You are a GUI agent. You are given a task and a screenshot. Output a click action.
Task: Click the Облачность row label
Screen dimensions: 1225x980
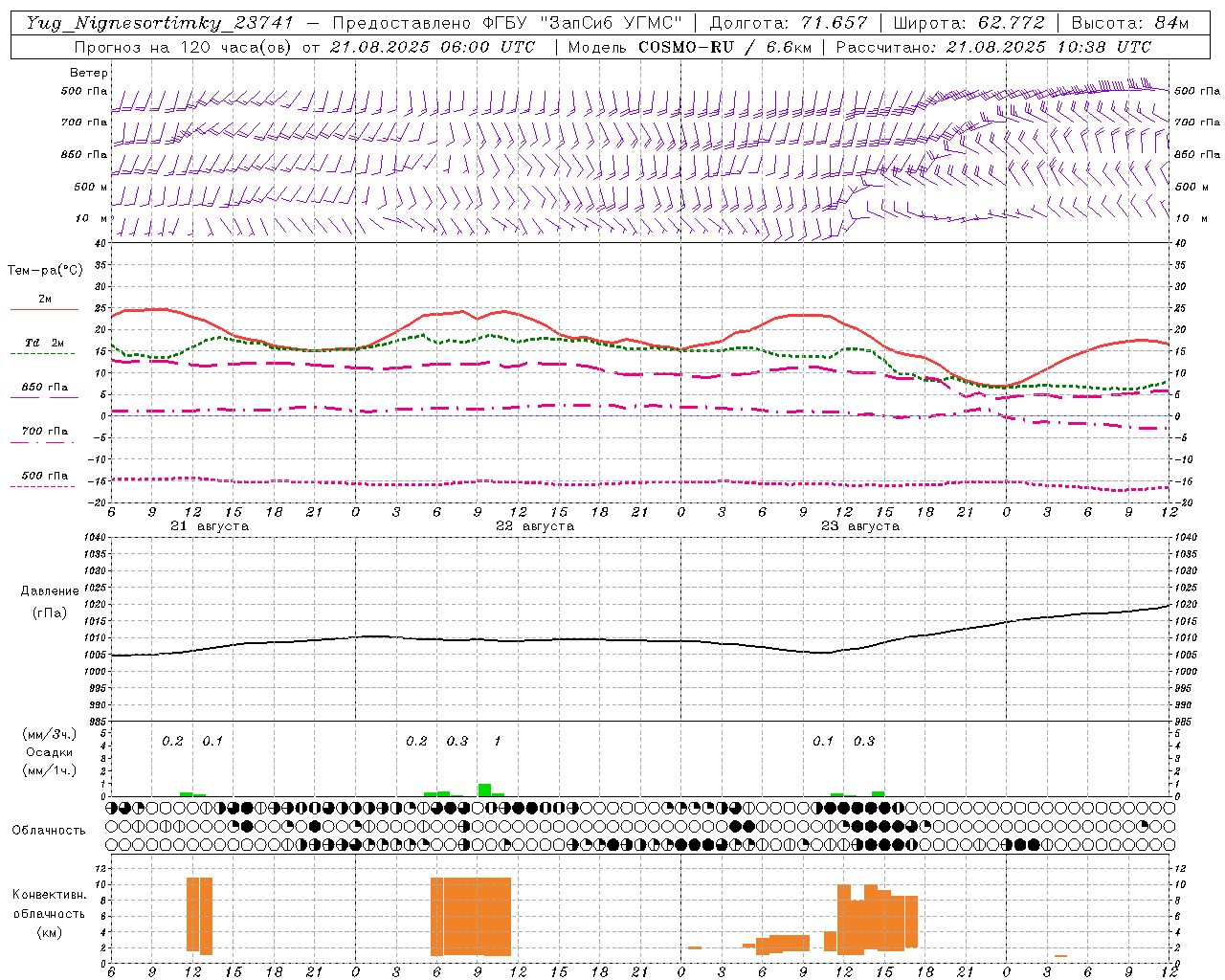[49, 831]
